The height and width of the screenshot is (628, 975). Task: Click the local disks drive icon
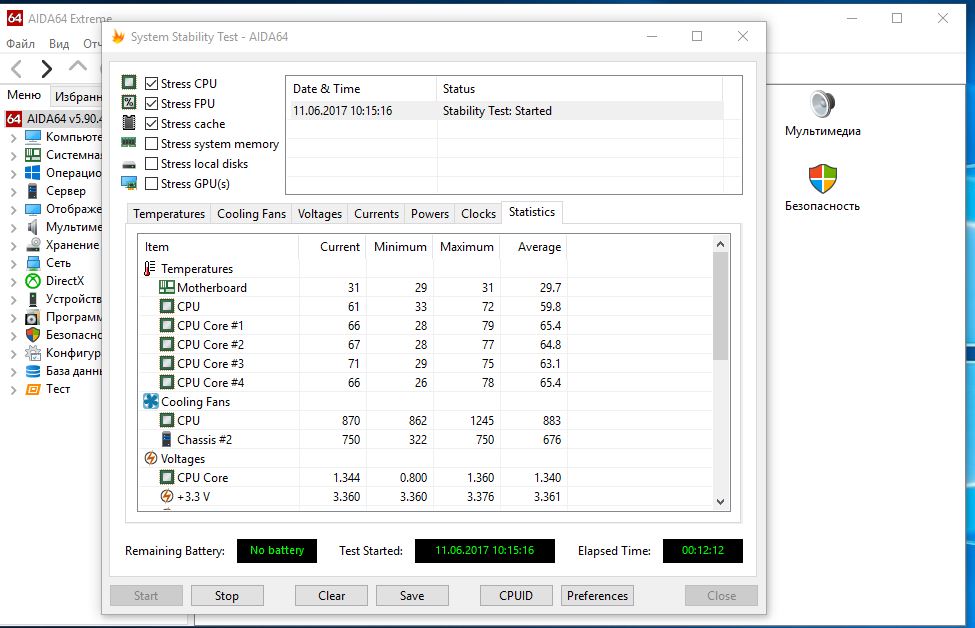coord(129,165)
